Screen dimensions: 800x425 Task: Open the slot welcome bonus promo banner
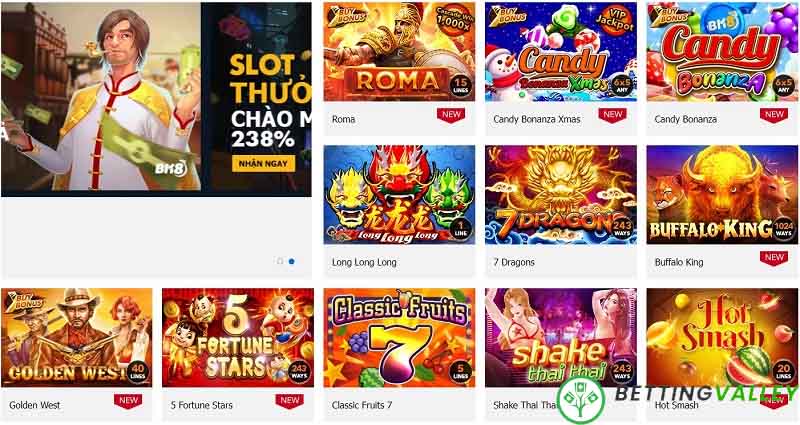[156, 99]
